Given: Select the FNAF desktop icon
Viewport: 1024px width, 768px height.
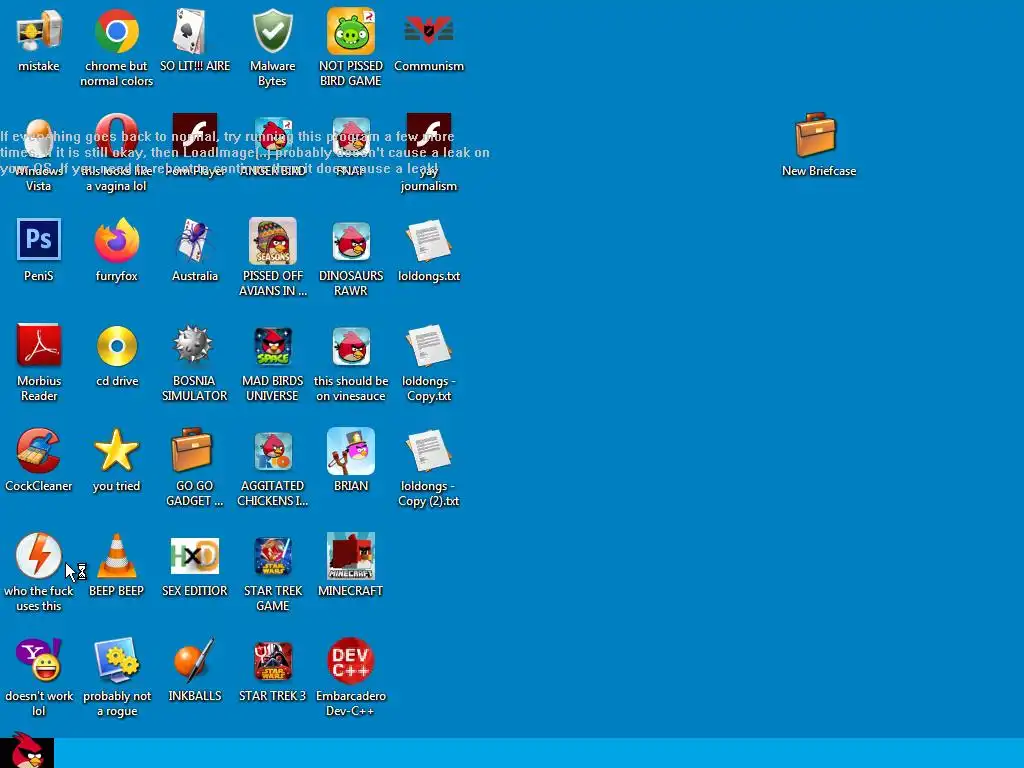Looking at the screenshot, I should [351, 136].
